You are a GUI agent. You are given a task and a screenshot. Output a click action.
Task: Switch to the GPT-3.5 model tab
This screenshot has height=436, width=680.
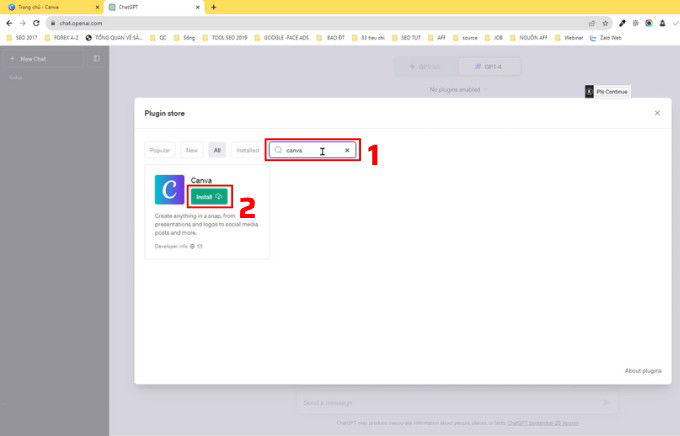tap(426, 67)
